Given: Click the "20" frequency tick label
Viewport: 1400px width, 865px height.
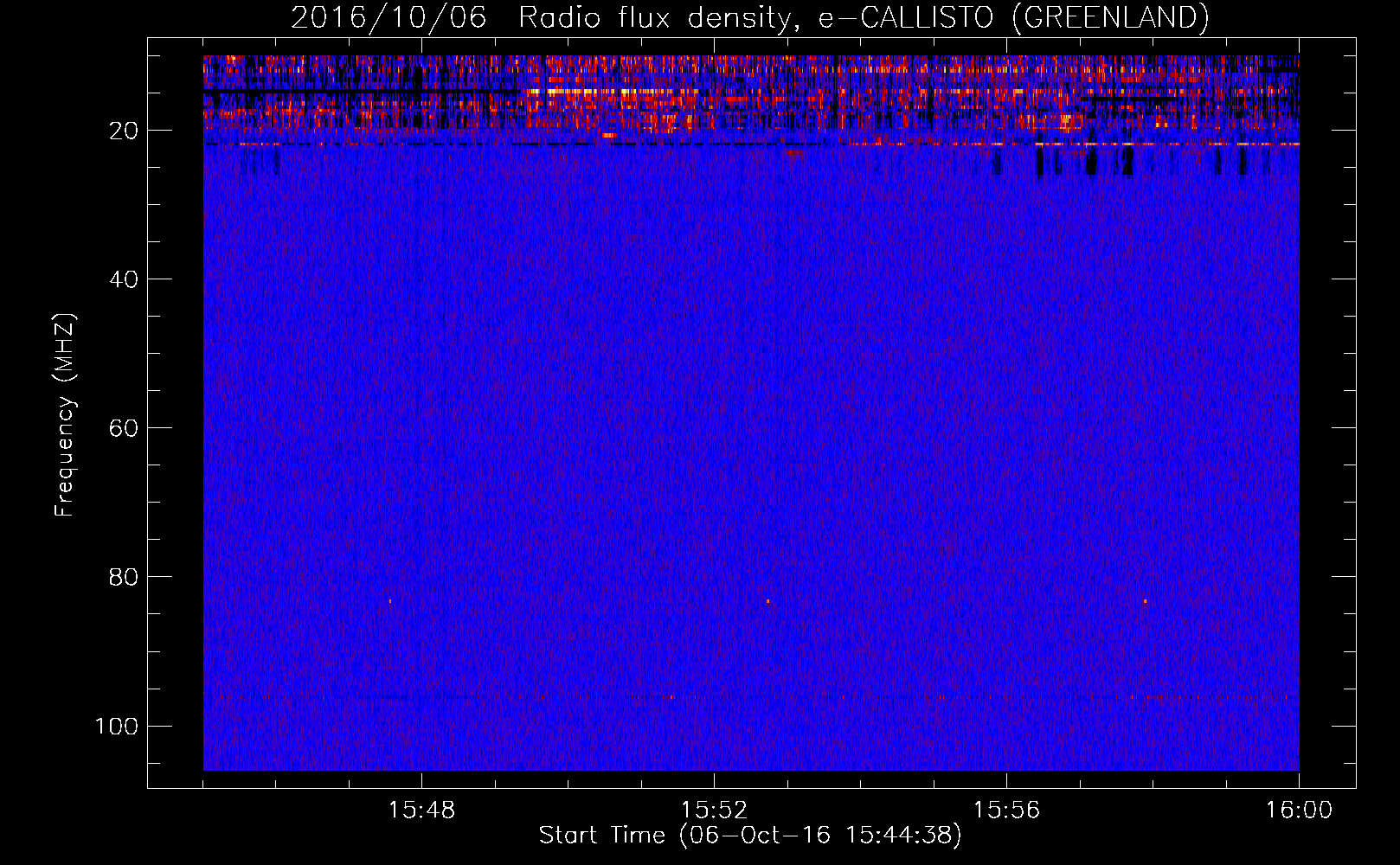Looking at the screenshot, I should point(124,131).
